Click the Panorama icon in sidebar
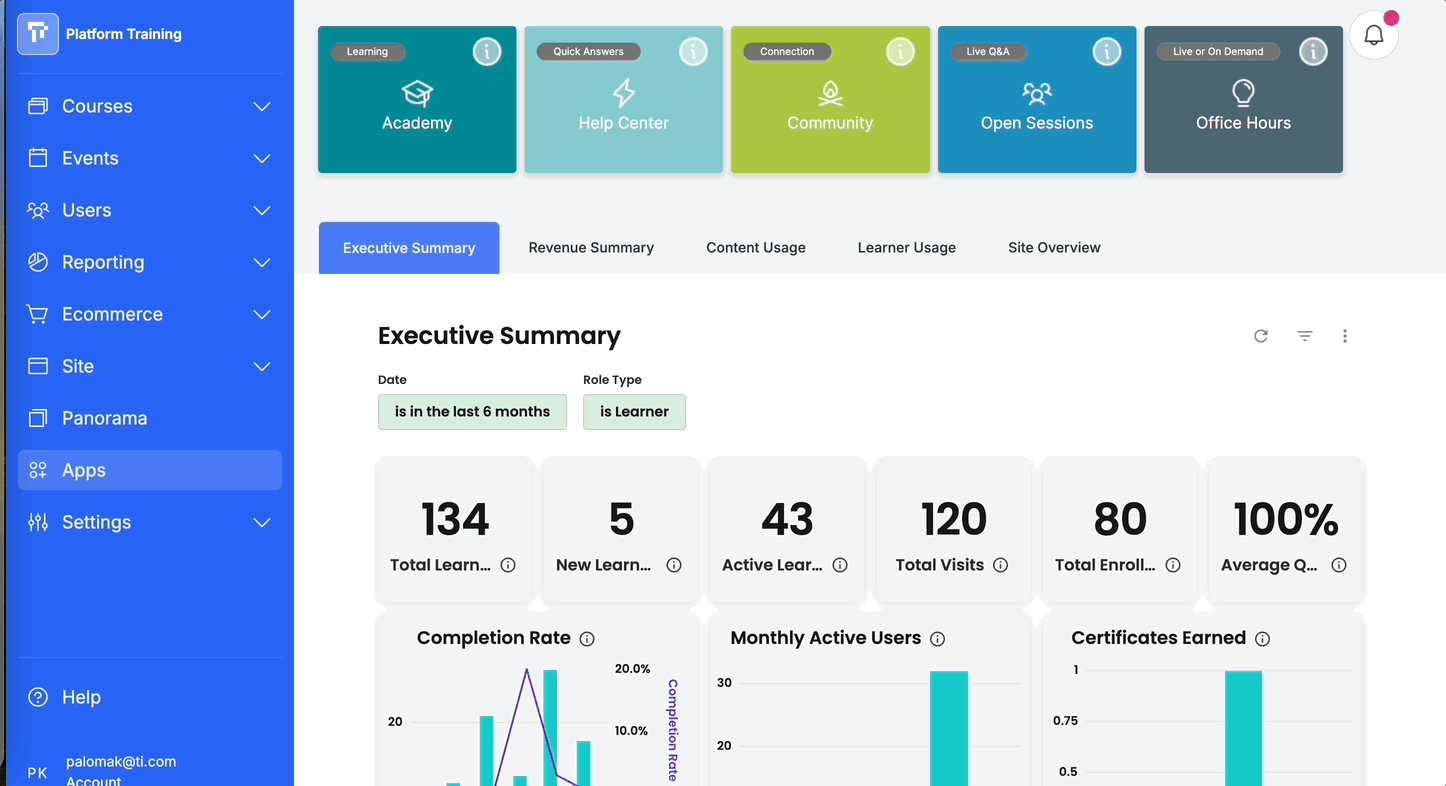Image resolution: width=1446 pixels, height=786 pixels. click(38, 418)
